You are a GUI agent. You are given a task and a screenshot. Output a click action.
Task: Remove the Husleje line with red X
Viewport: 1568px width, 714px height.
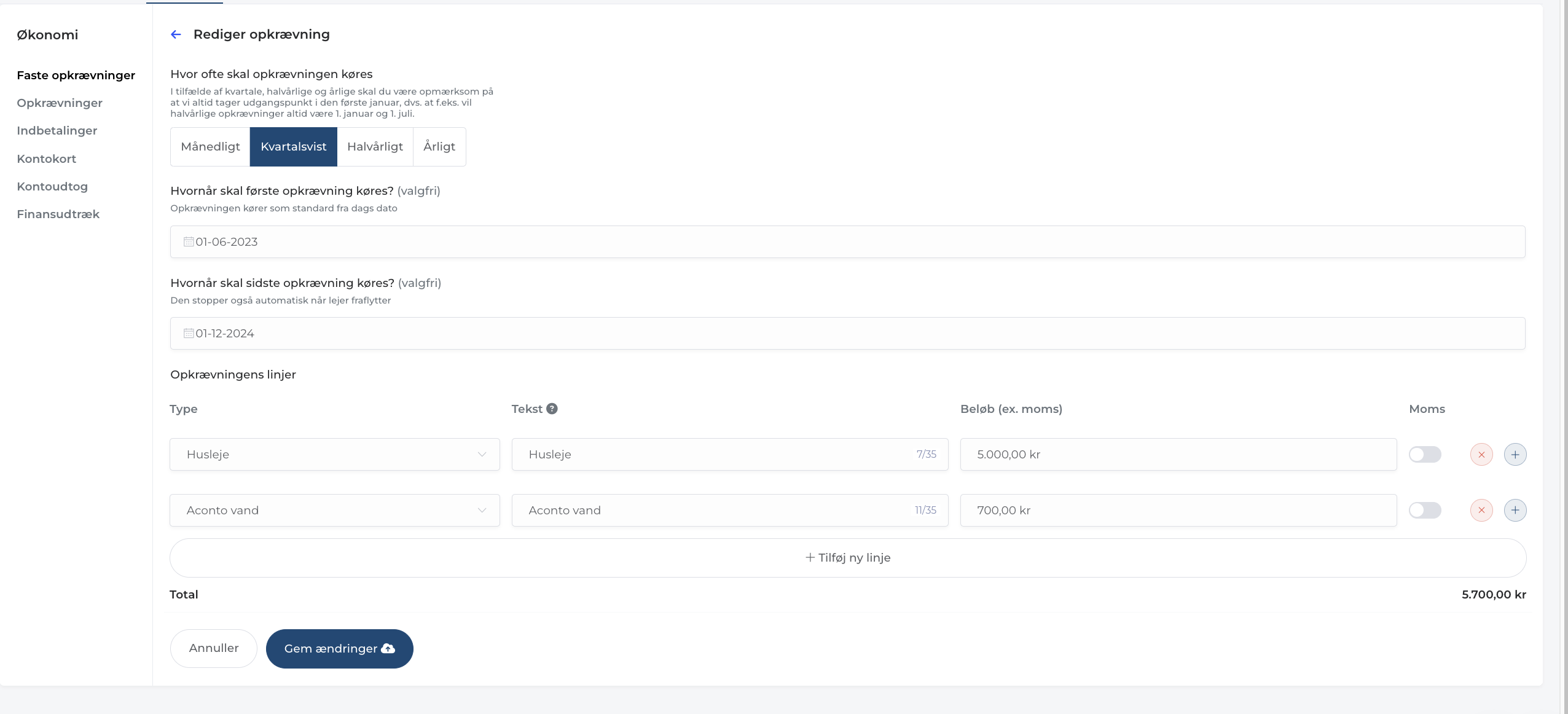click(x=1481, y=455)
